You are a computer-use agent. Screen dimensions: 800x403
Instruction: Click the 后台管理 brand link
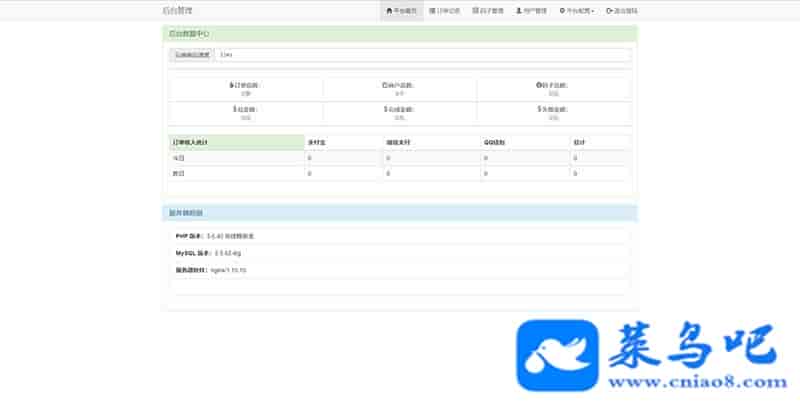click(x=177, y=11)
